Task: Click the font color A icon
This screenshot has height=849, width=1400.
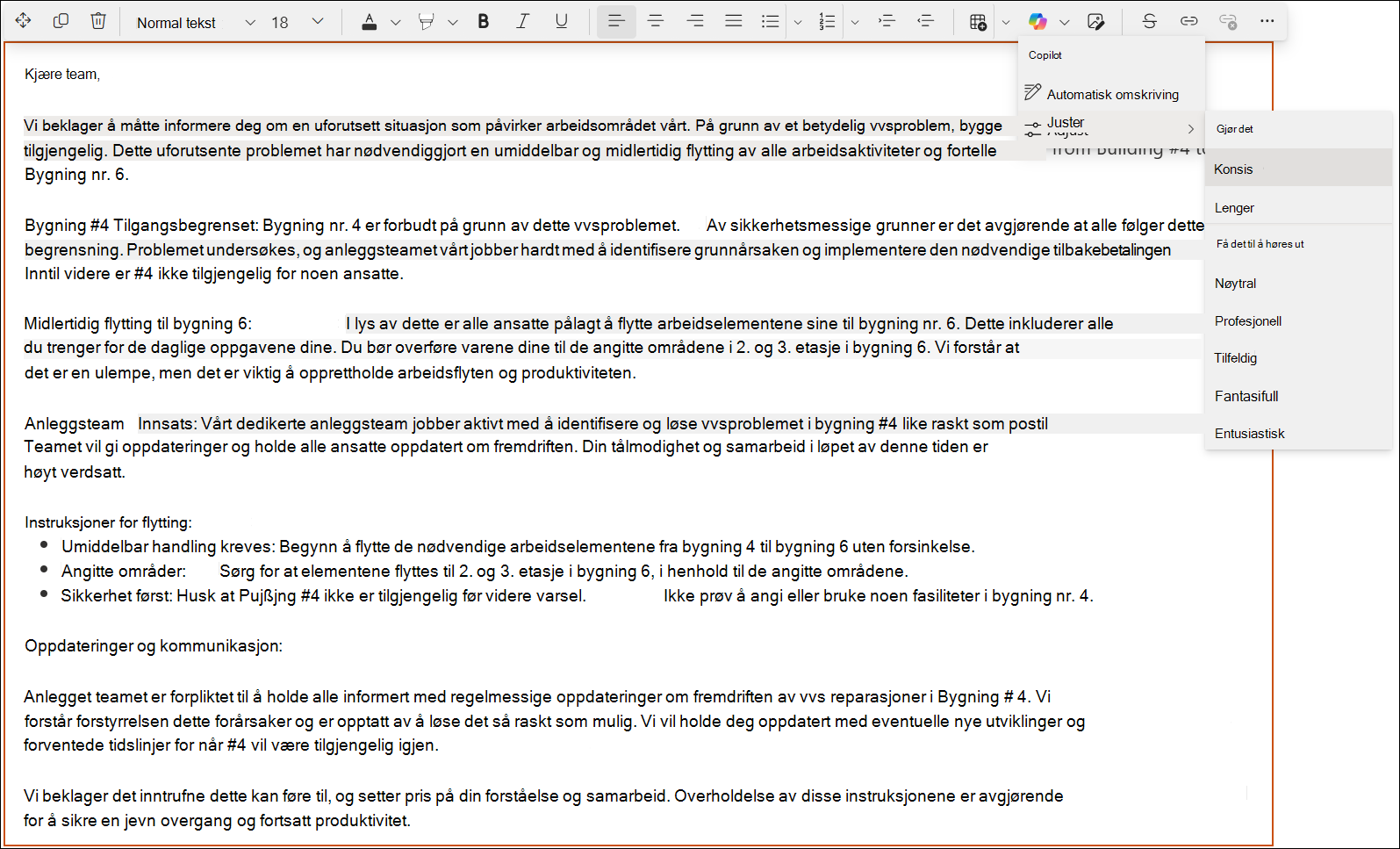Action: tap(370, 22)
